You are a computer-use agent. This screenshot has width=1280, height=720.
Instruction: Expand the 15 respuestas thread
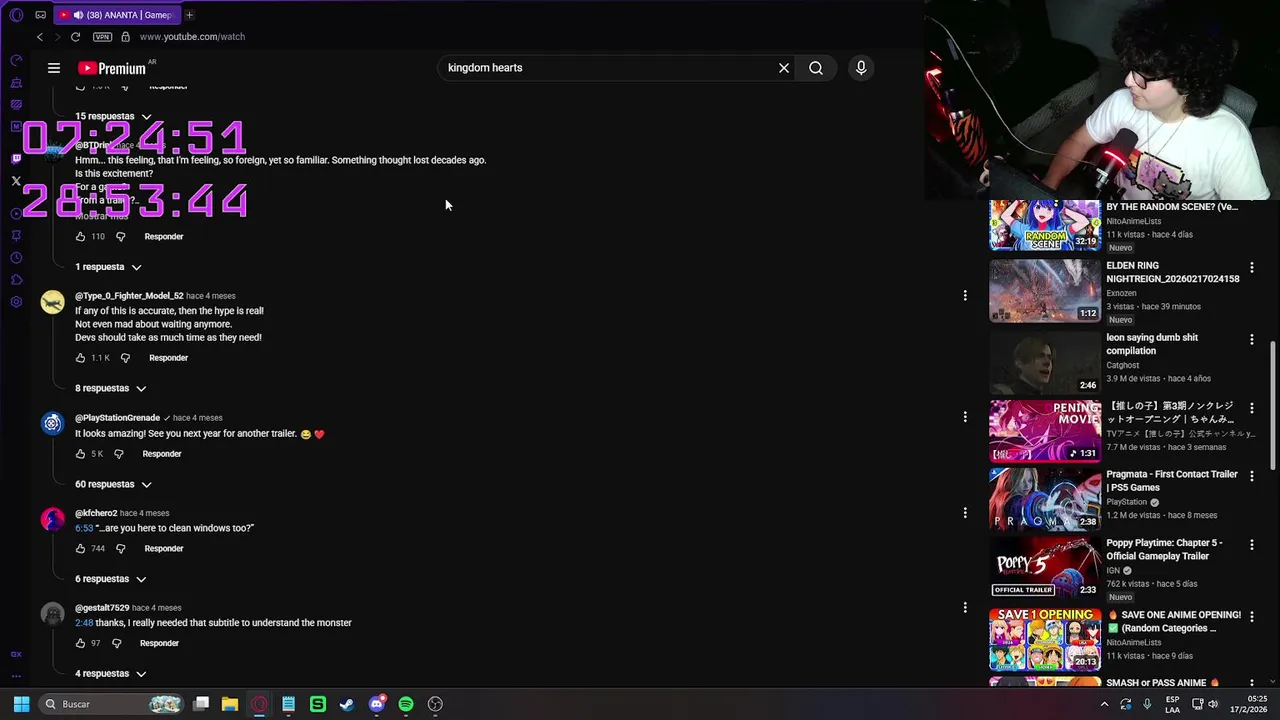pos(113,116)
